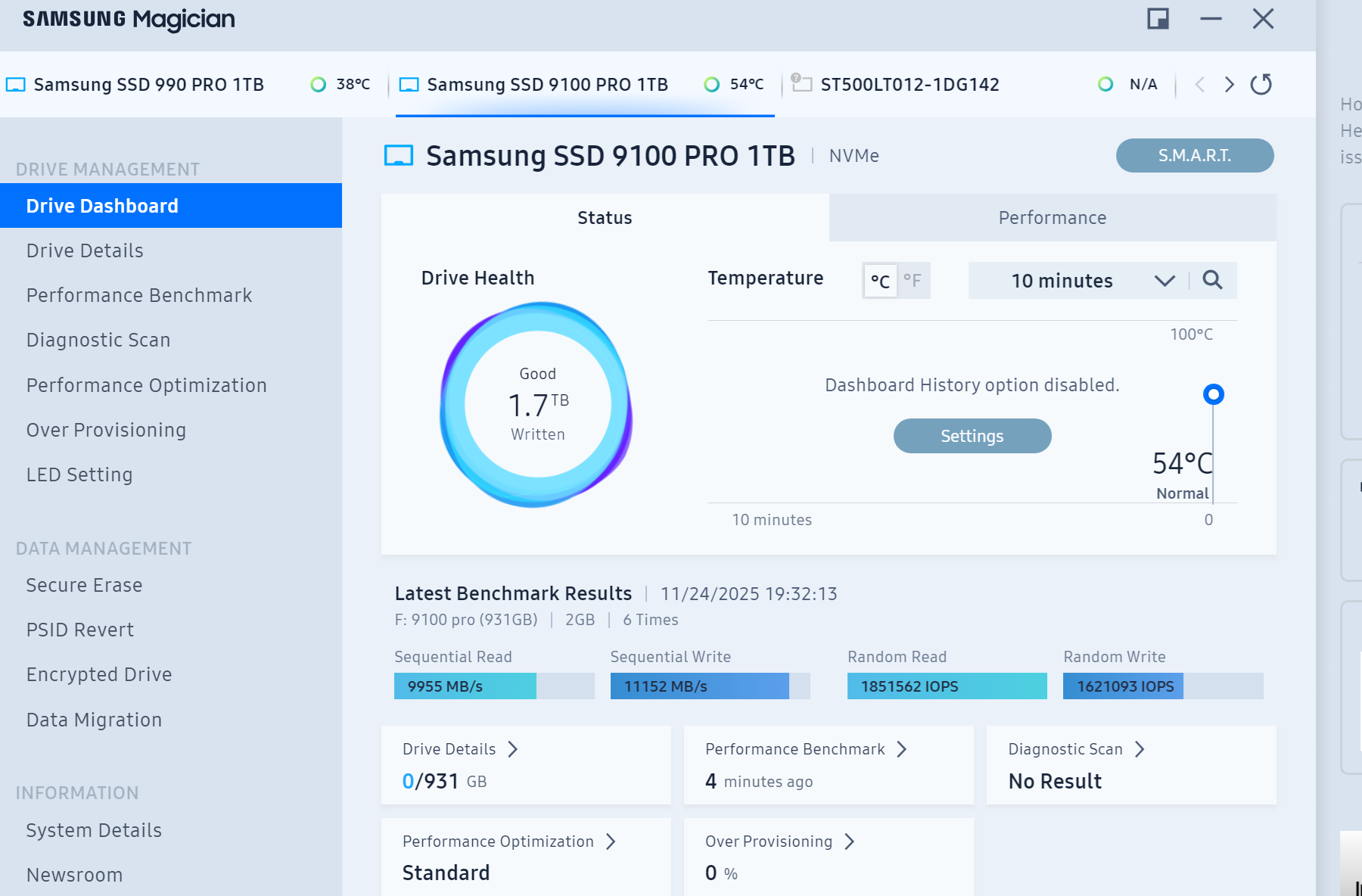Image resolution: width=1362 pixels, height=896 pixels.
Task: Click the Random Read result bar
Action: tap(947, 686)
